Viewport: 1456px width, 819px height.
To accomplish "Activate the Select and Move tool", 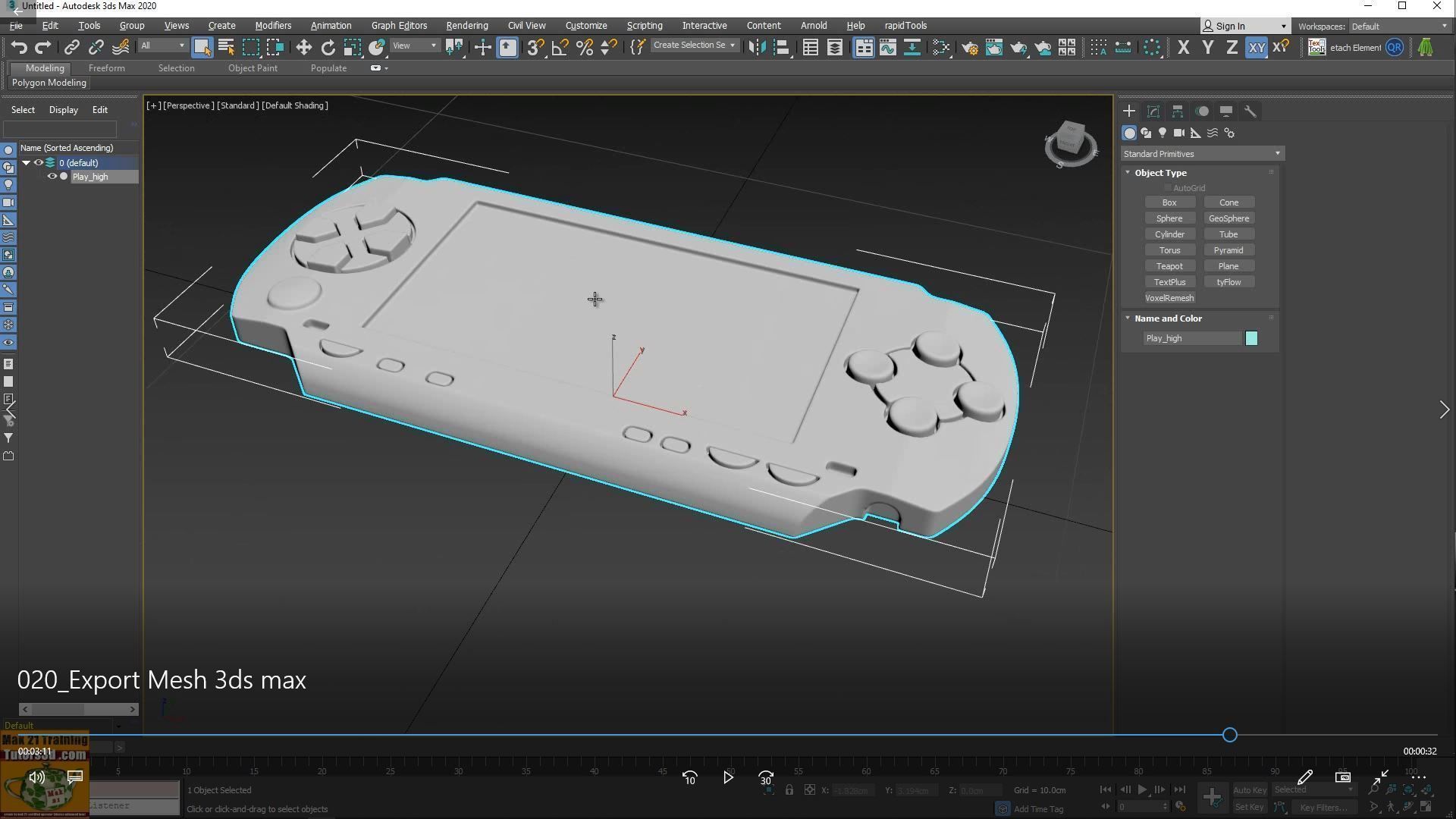I will click(x=303, y=48).
